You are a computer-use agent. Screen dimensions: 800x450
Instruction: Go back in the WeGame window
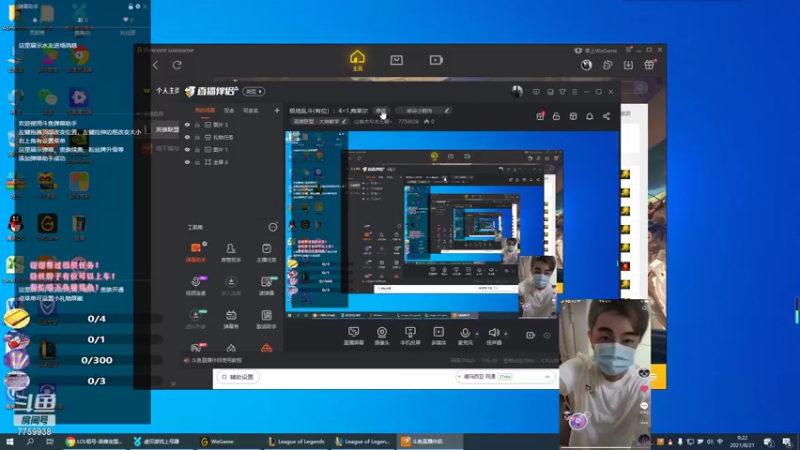156,65
